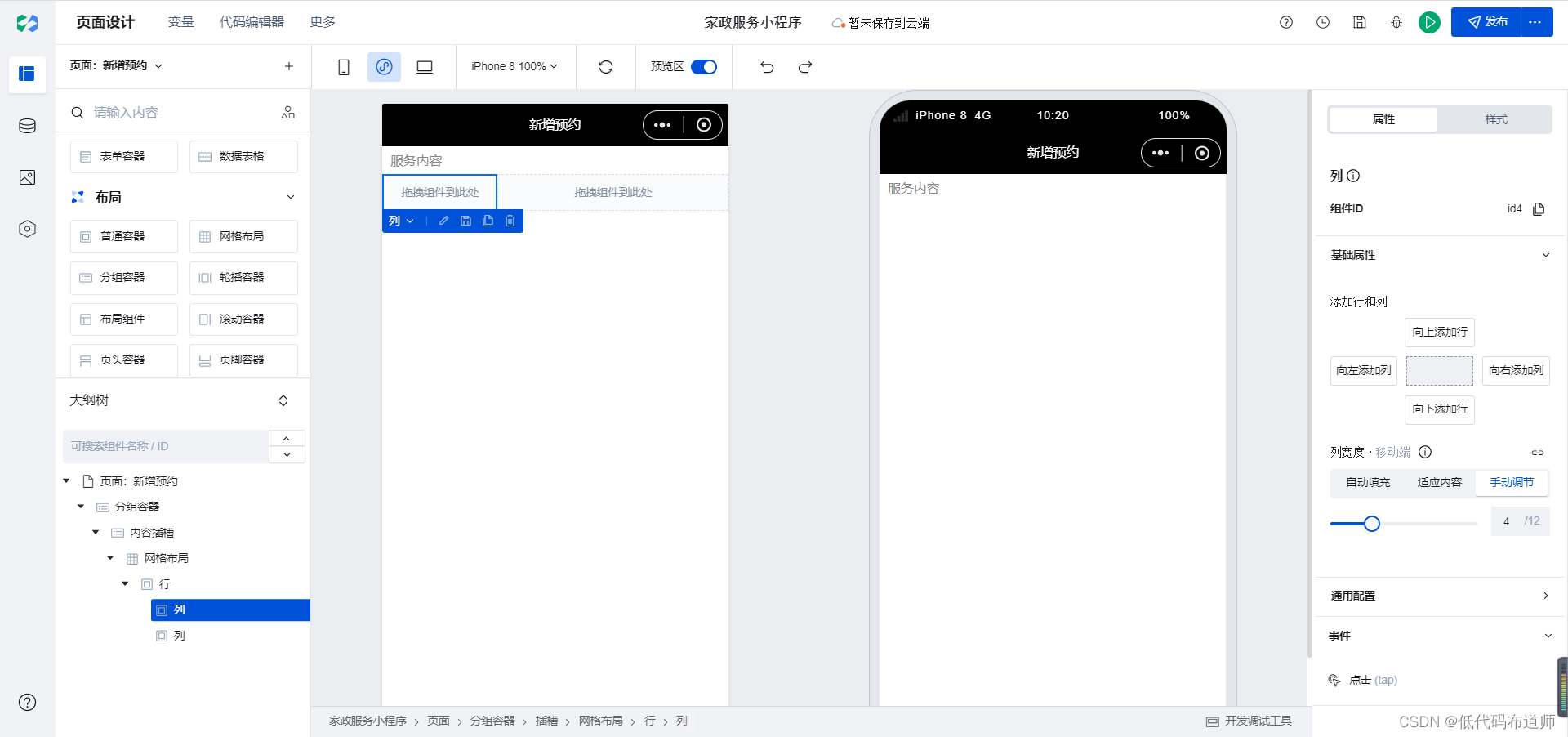Open the 更多 menu
1568x737 pixels.
323,22
